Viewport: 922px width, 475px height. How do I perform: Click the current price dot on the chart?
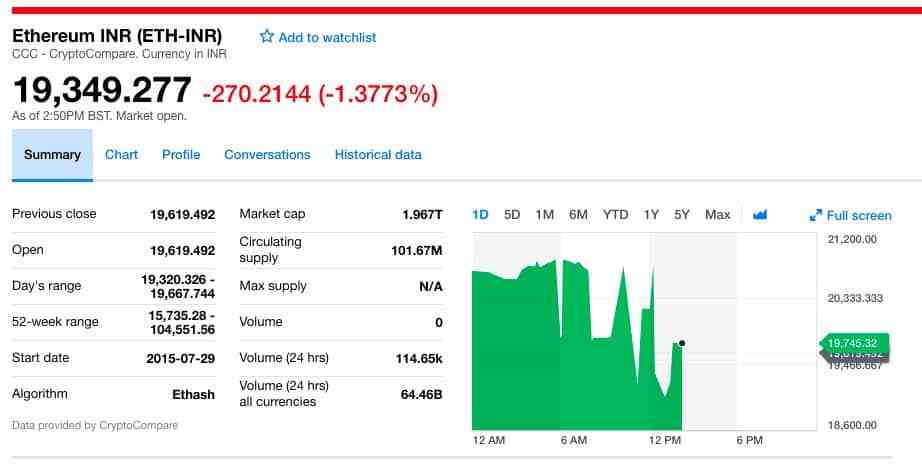682,343
